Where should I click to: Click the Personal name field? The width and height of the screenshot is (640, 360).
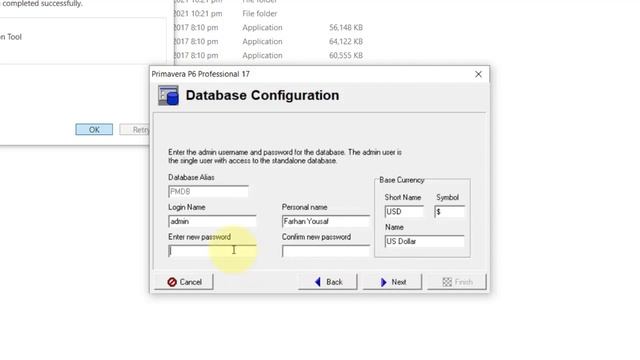pos(326,221)
